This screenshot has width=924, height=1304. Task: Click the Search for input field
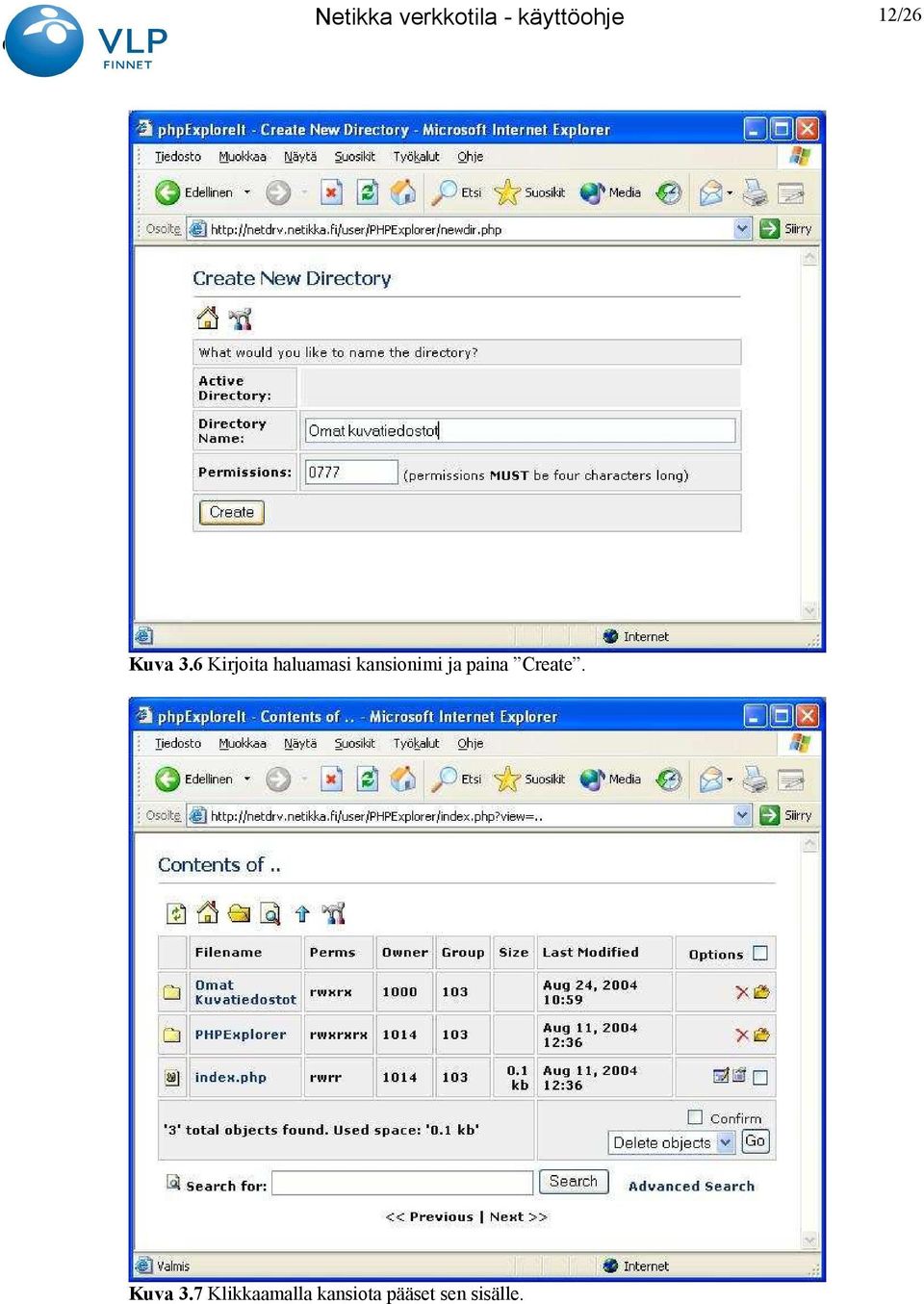tap(402, 1183)
